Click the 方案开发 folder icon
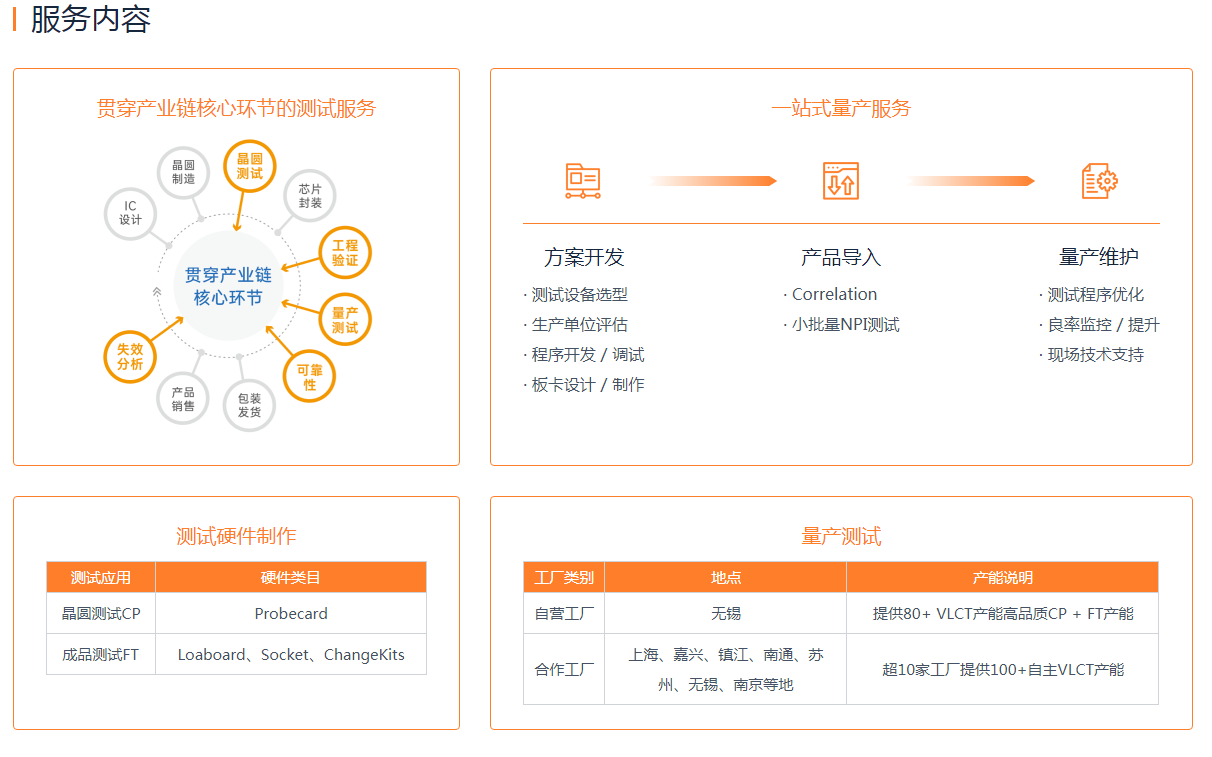The height and width of the screenshot is (757, 1212). (582, 181)
